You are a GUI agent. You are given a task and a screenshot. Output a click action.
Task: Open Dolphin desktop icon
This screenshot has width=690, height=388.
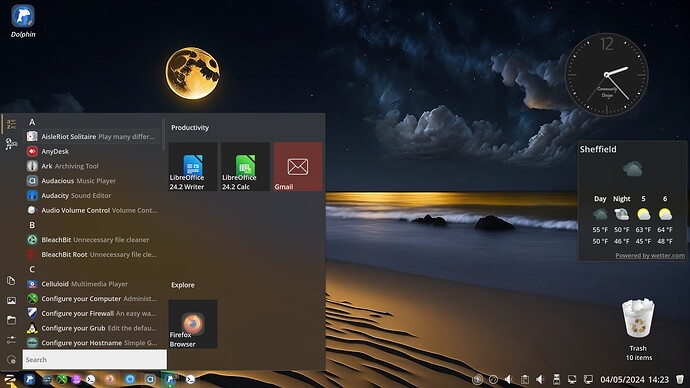[x=23, y=21]
